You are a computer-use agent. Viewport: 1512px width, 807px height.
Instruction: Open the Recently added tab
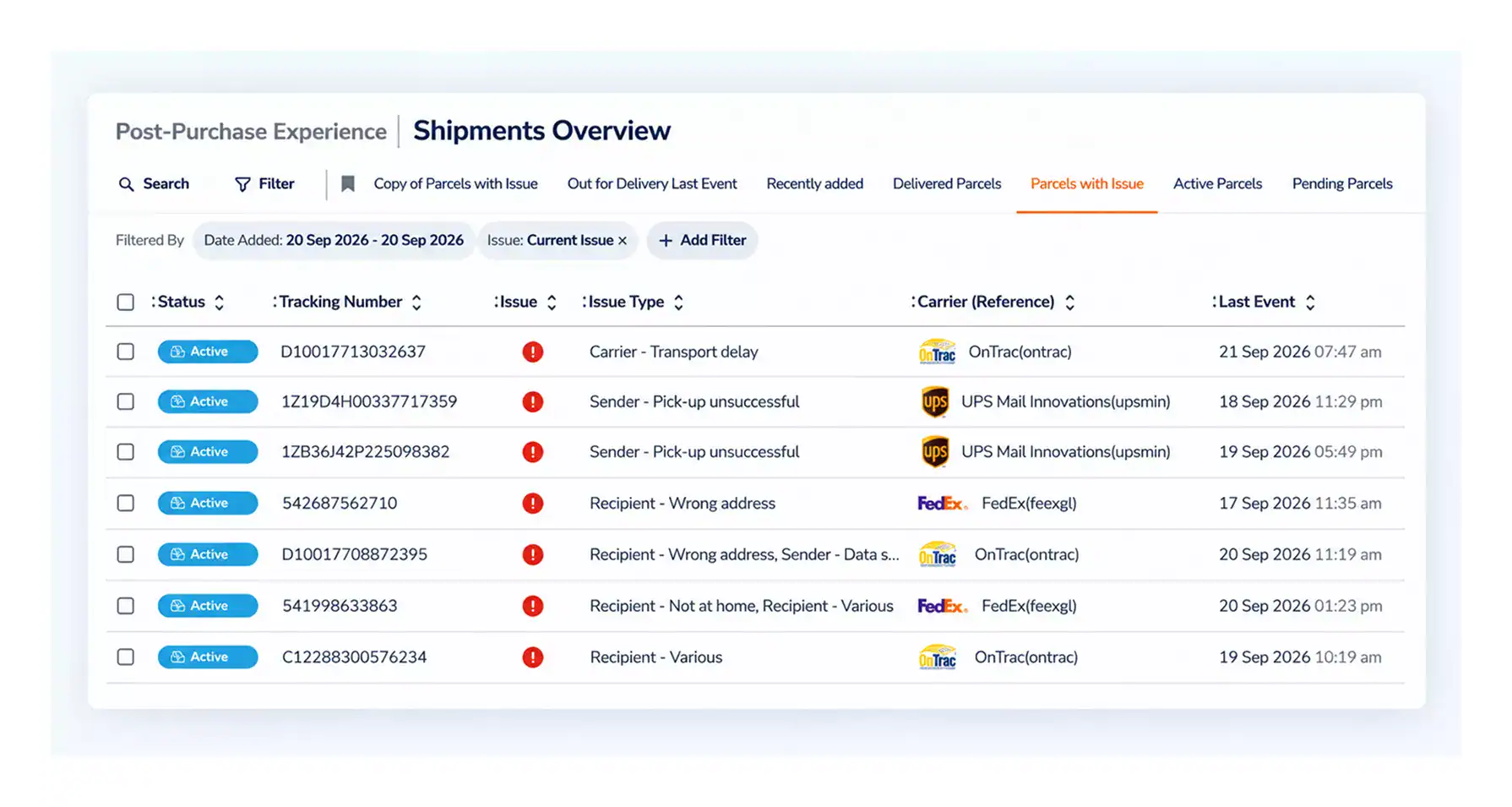click(x=814, y=183)
